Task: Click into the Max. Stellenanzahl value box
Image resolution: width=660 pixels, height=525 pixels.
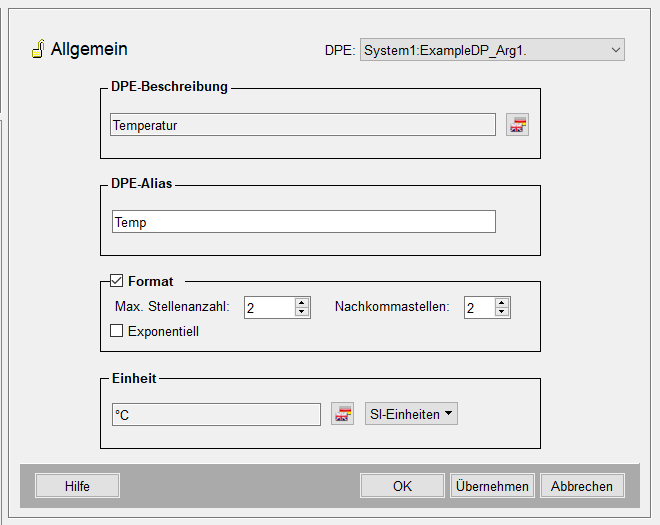Action: click(x=267, y=308)
